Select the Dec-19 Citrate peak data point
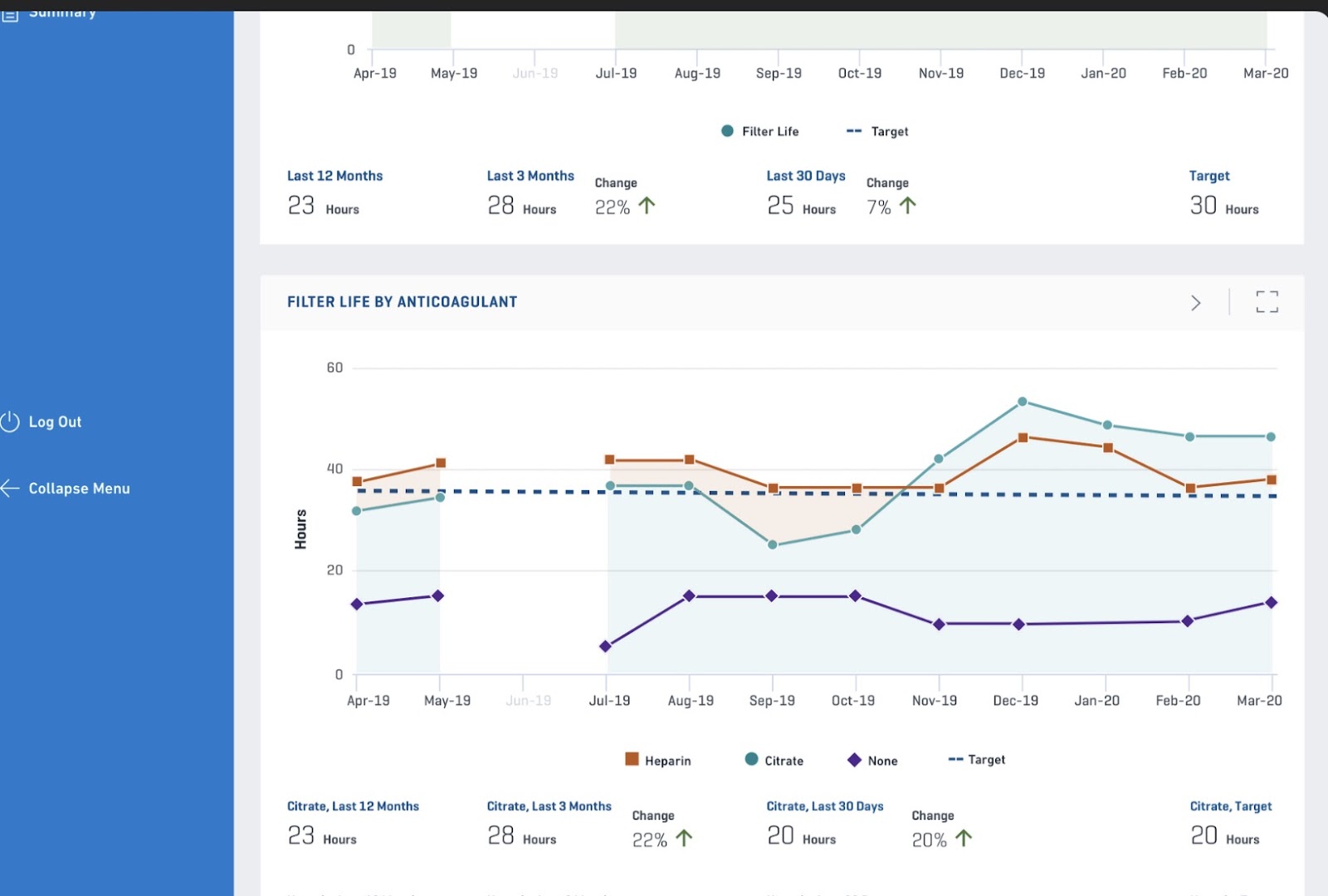 [x=1021, y=400]
